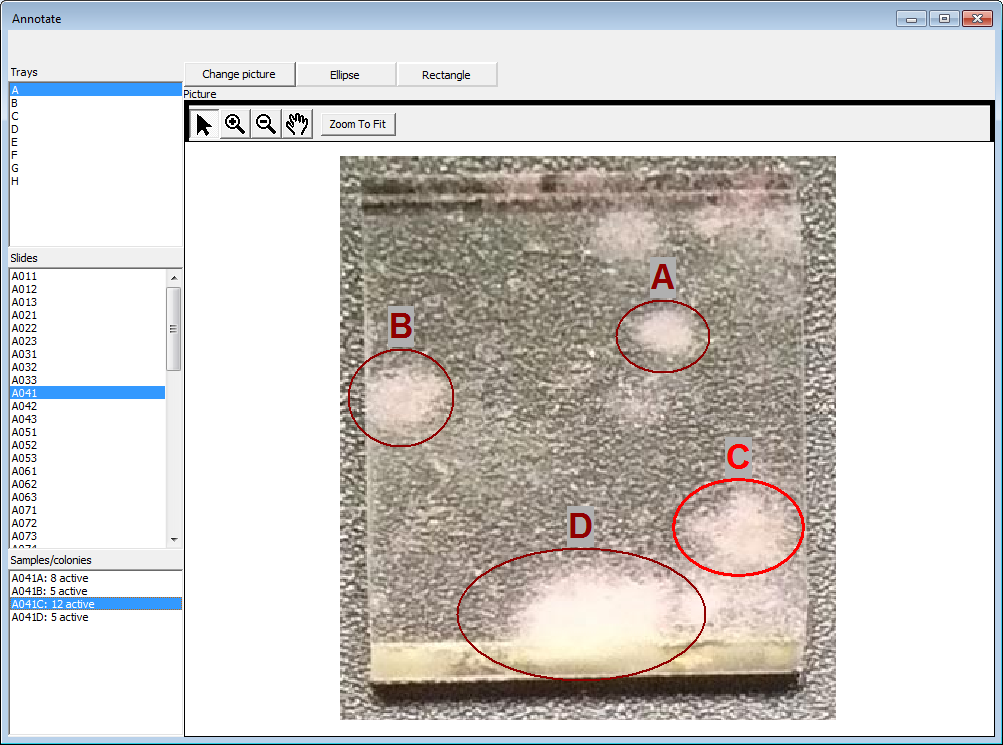Select slide A022
Screen dimensions: 1003x745
(88, 328)
